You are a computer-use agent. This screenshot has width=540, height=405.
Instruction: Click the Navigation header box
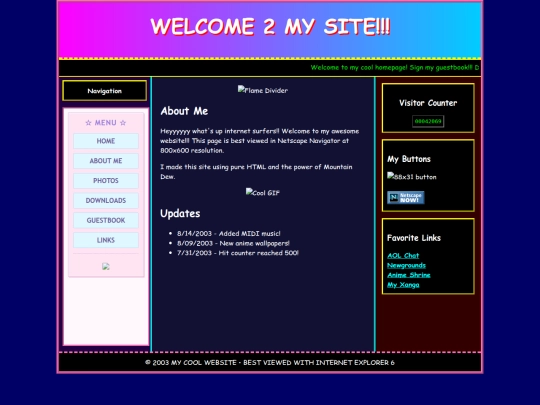[105, 91]
